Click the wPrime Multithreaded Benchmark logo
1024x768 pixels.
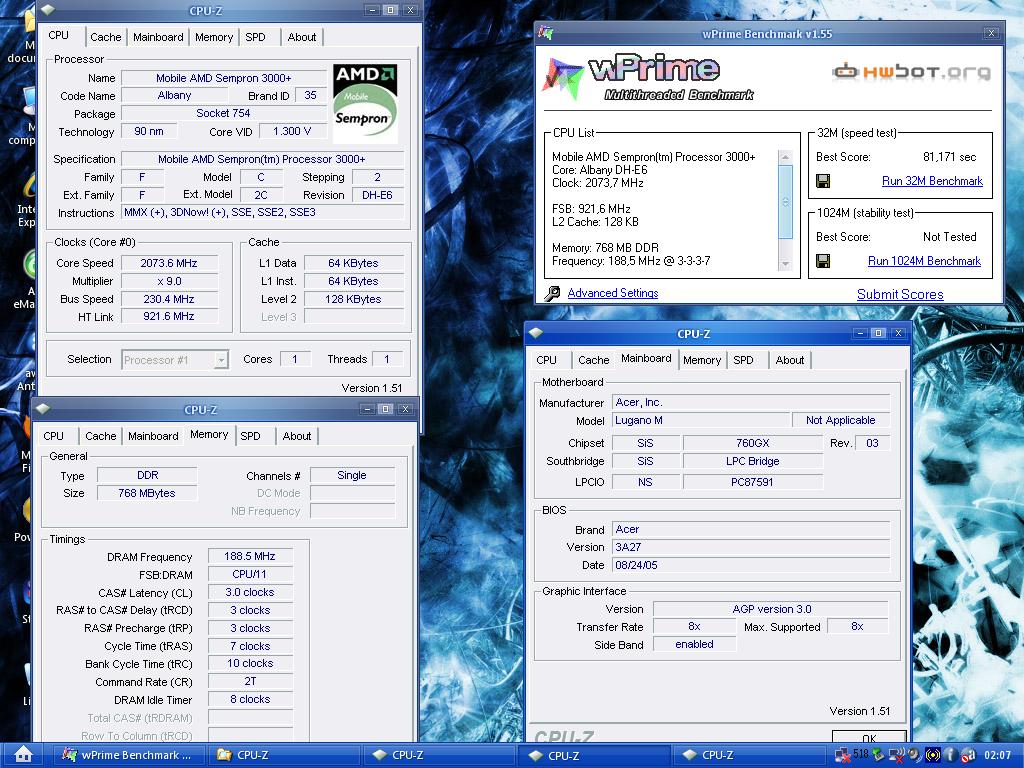648,77
